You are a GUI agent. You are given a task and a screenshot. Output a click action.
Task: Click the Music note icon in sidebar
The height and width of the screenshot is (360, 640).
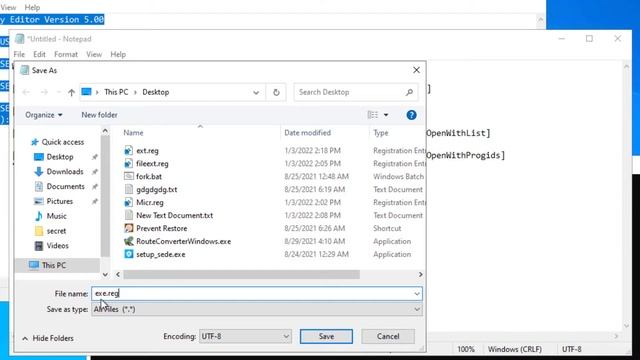39,216
